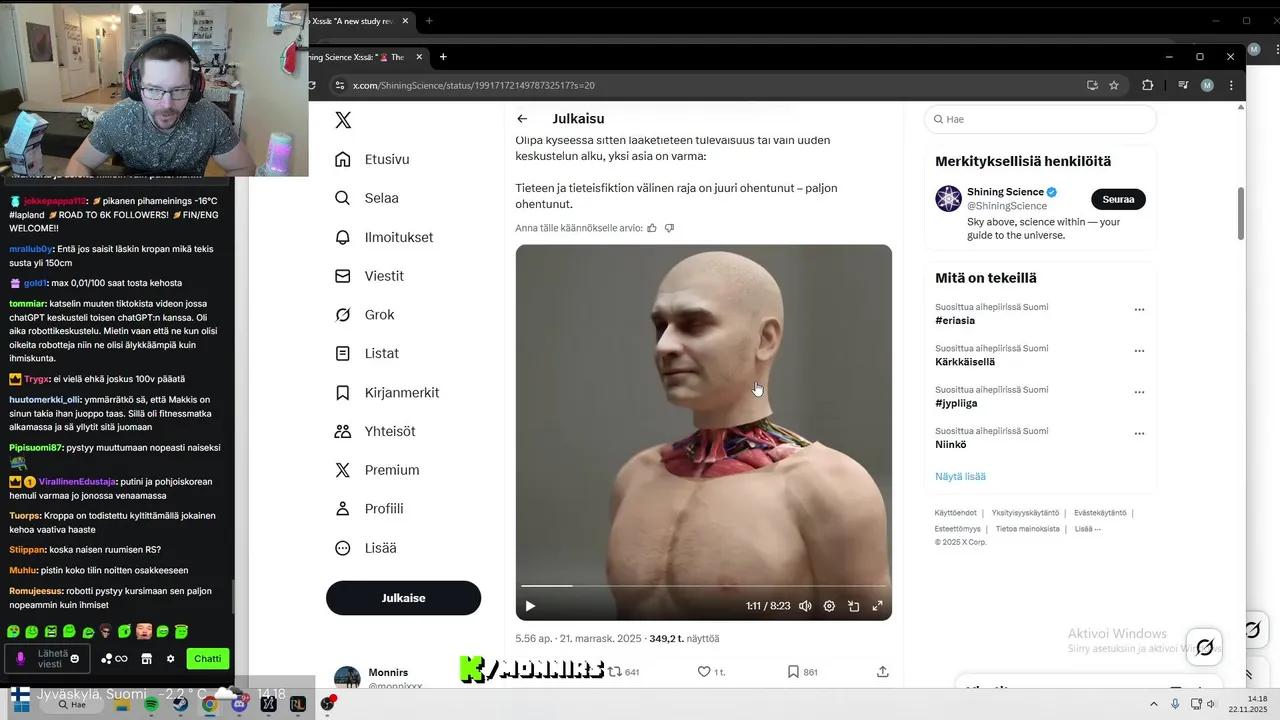Expand footer Lisää ··· menu
1280x720 pixels.
tap(1088, 529)
